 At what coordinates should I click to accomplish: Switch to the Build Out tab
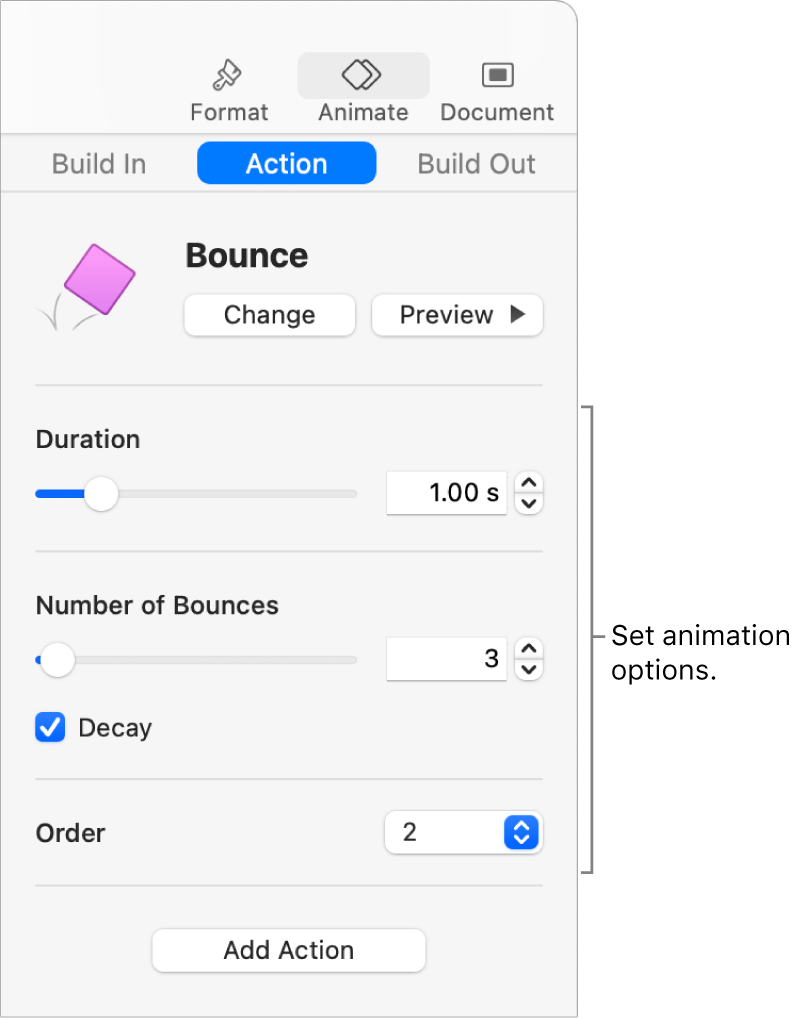coord(476,164)
